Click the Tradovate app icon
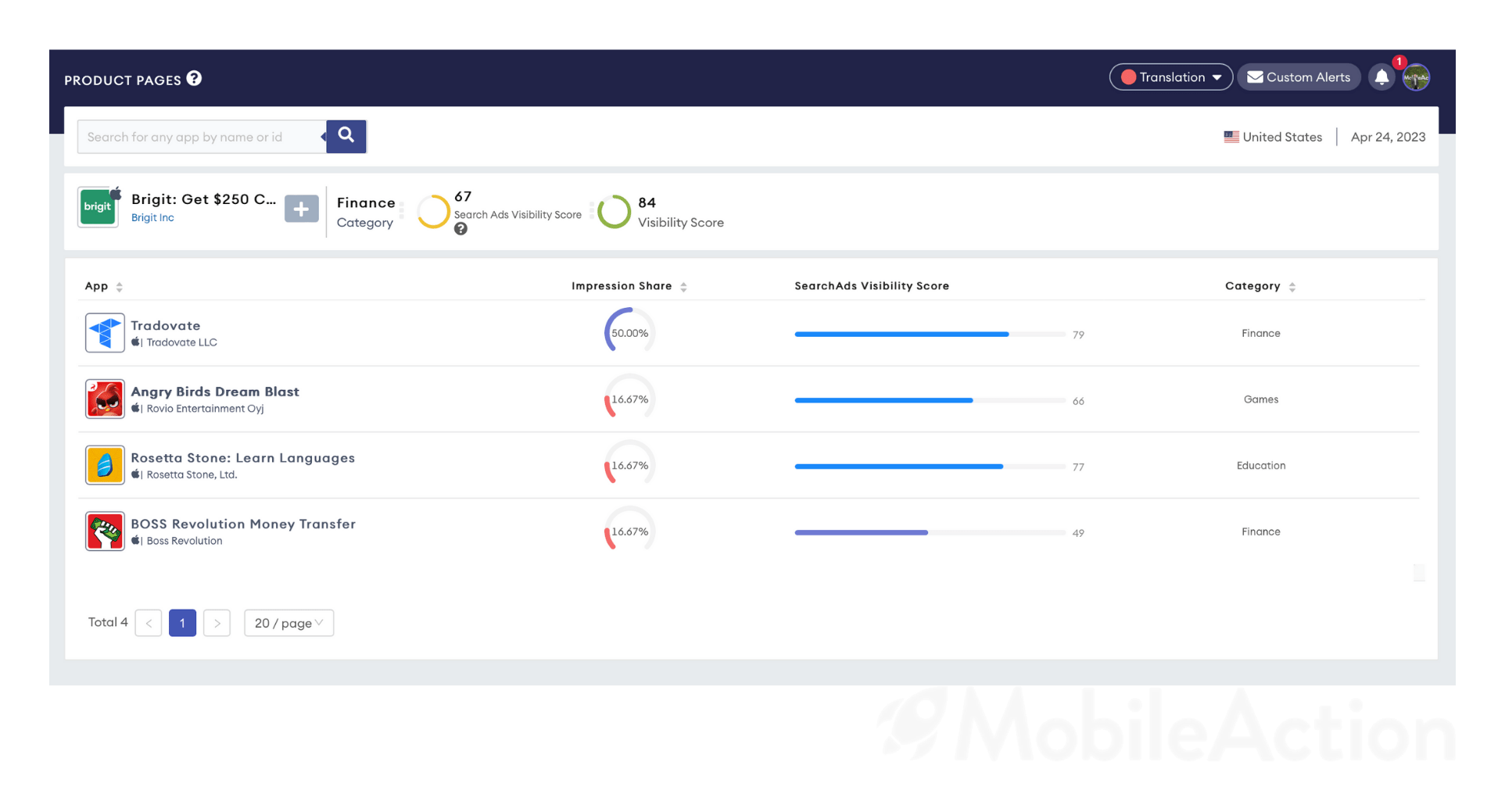Screen dimensions: 1505x812 coord(105,333)
